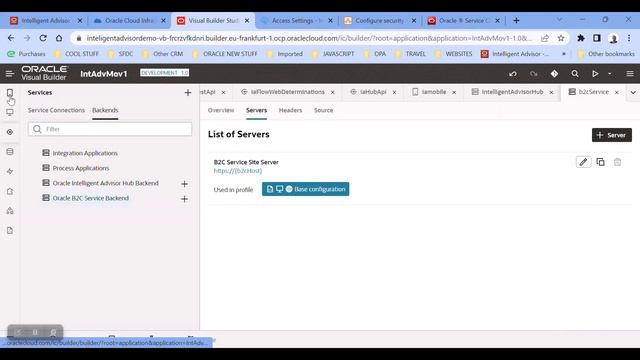640x360 pixels.
Task: Duplicate the B2C Service Site Server
Action: [x=600, y=162]
